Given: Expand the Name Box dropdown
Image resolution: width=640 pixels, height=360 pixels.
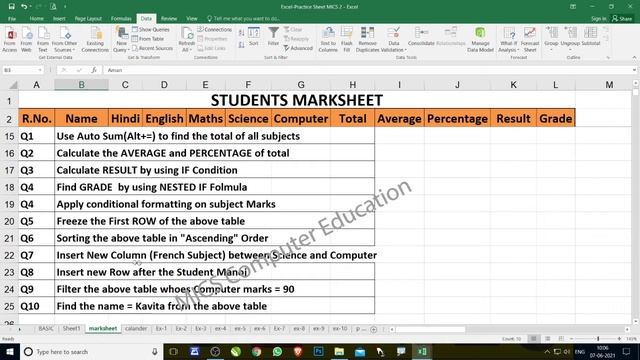Looking at the screenshot, I should [40, 70].
